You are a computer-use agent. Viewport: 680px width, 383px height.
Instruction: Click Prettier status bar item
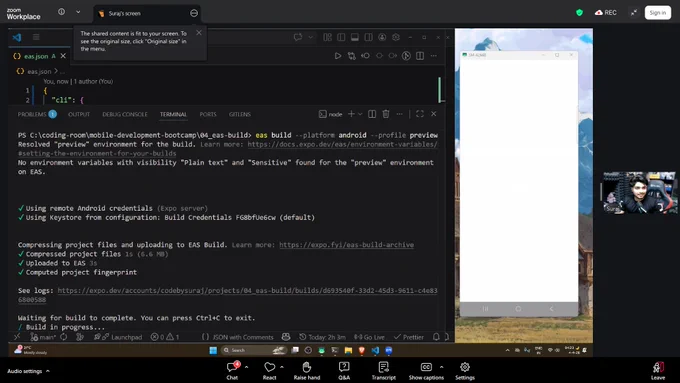tap(409, 337)
